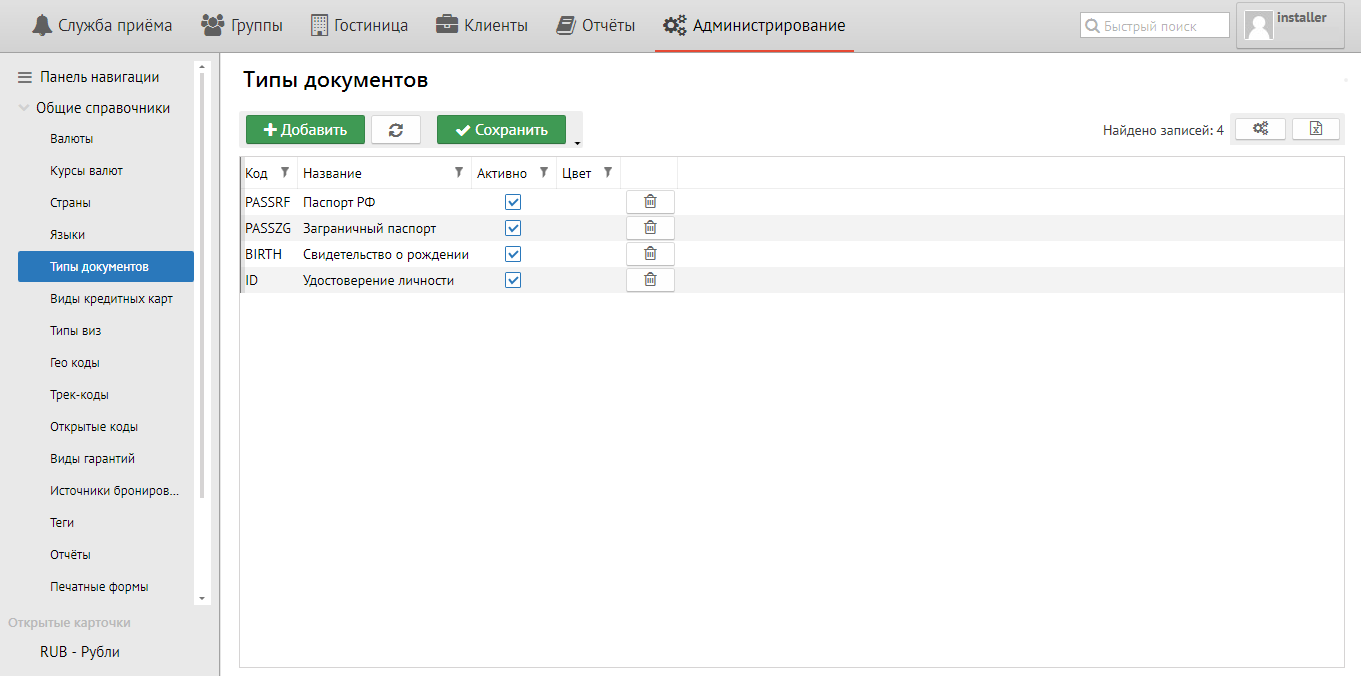Open the Гостиница menu
The width and height of the screenshot is (1361, 676).
pos(360,25)
